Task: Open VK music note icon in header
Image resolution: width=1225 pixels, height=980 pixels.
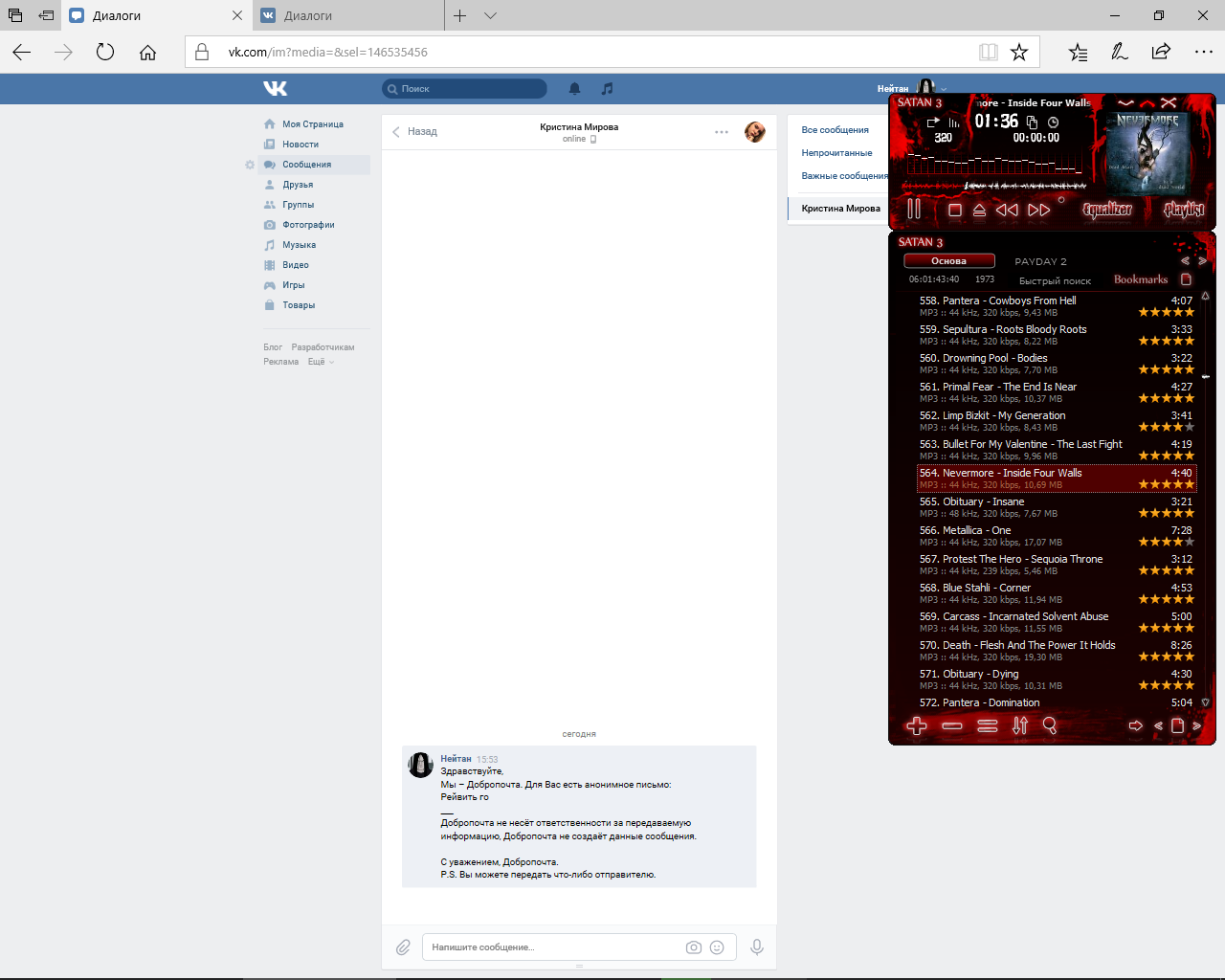Action: [607, 89]
